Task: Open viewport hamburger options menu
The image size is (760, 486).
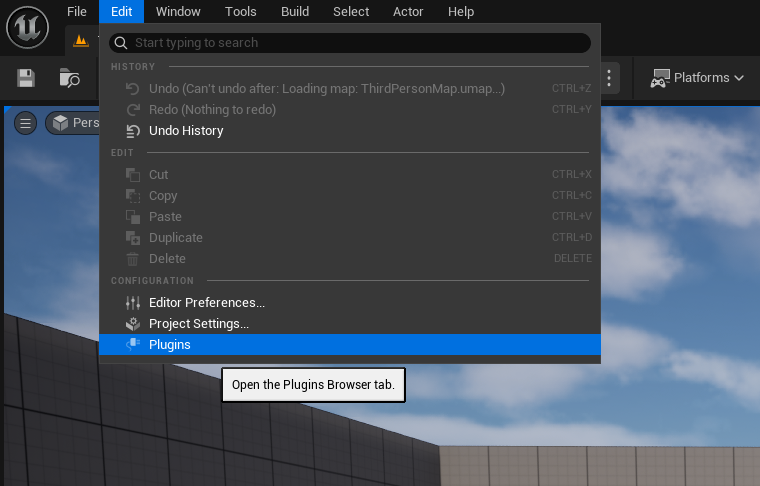Action: 25,123
